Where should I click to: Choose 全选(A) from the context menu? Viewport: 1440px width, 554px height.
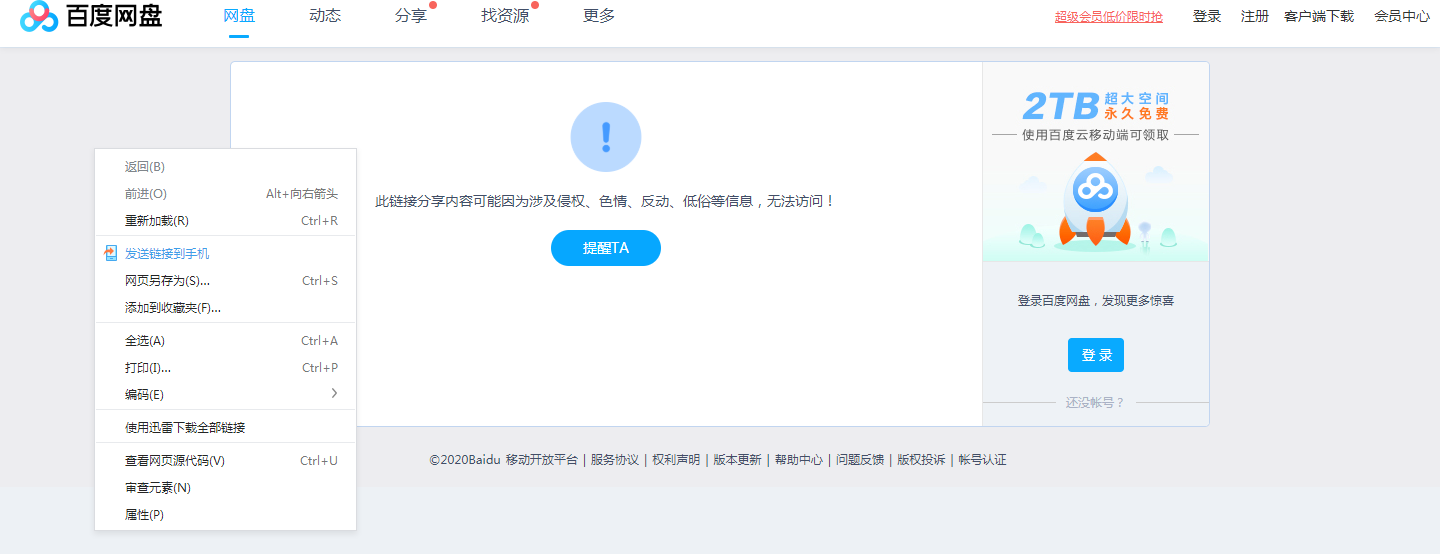[225, 341]
